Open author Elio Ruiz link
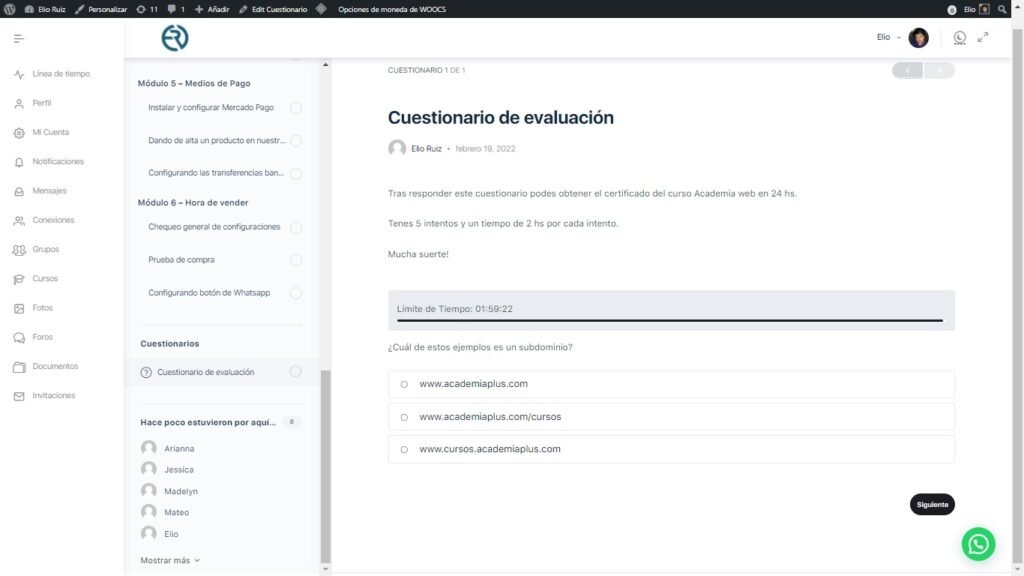Viewport: 1024px width, 576px height. [426, 149]
